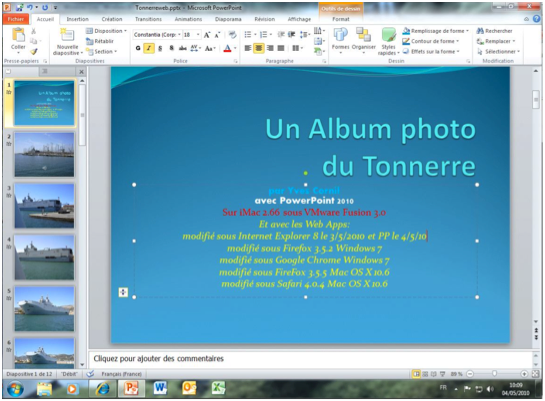Click Rechercher find button
Screen dimensions: 545x401
click(494, 31)
